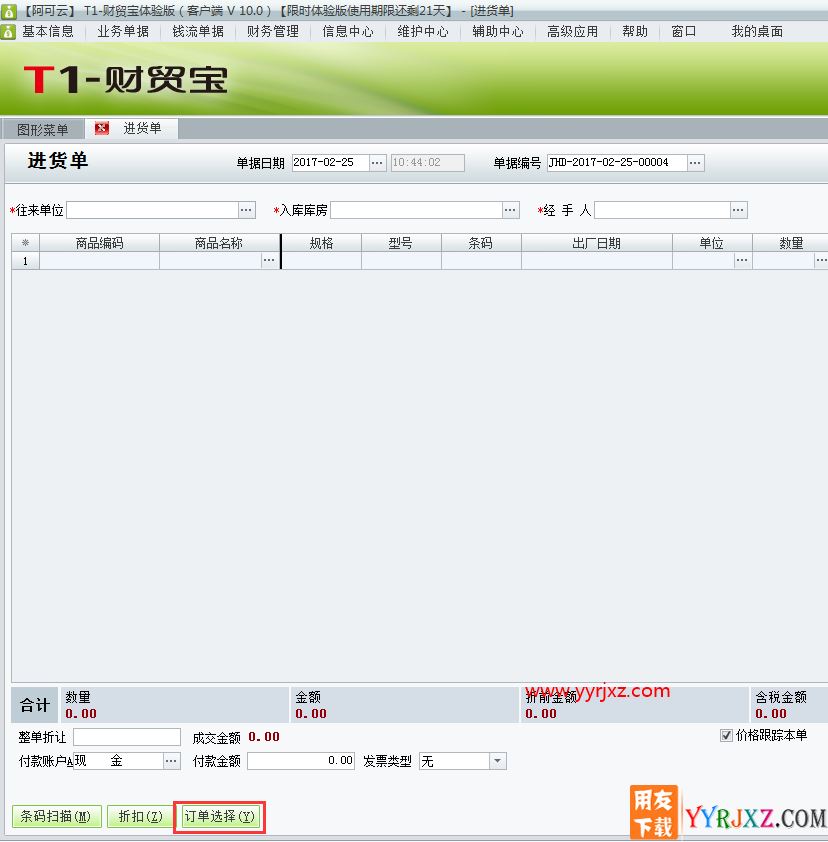This screenshot has height=842, width=828.
Task: Click the 单位 cell ellipsis button in row 1
Action: [742, 260]
